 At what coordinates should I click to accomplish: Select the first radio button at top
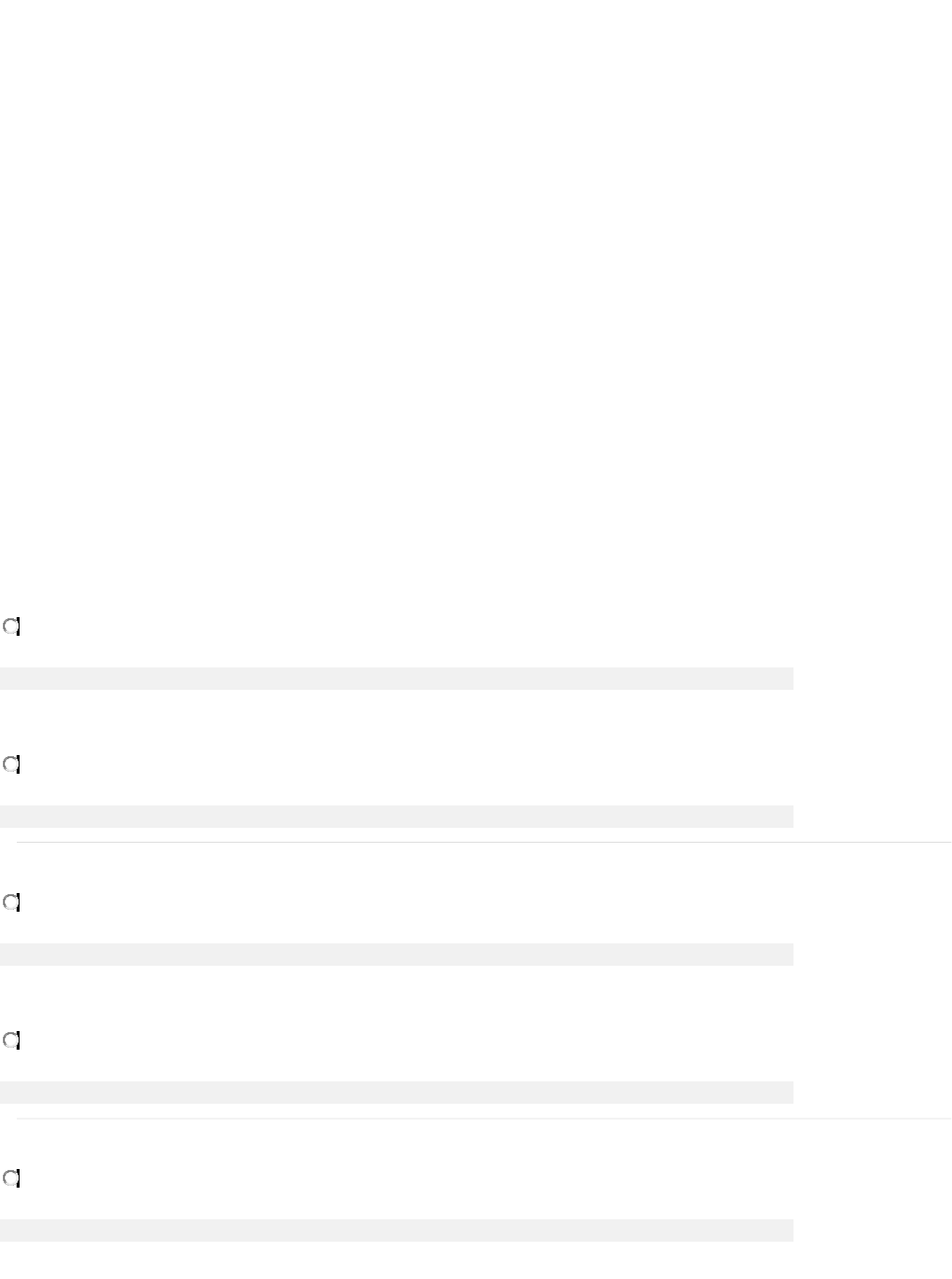(11, 627)
